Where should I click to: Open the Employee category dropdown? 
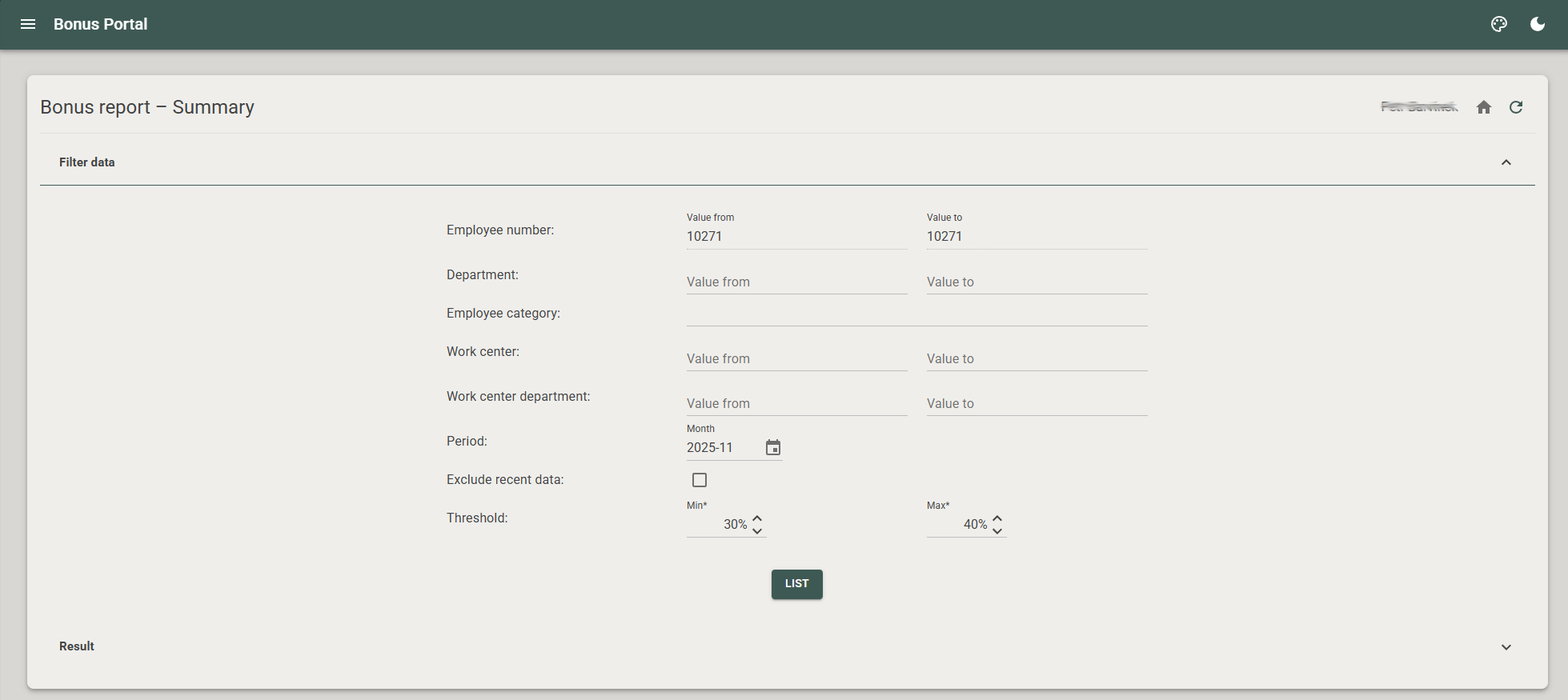pos(916,314)
